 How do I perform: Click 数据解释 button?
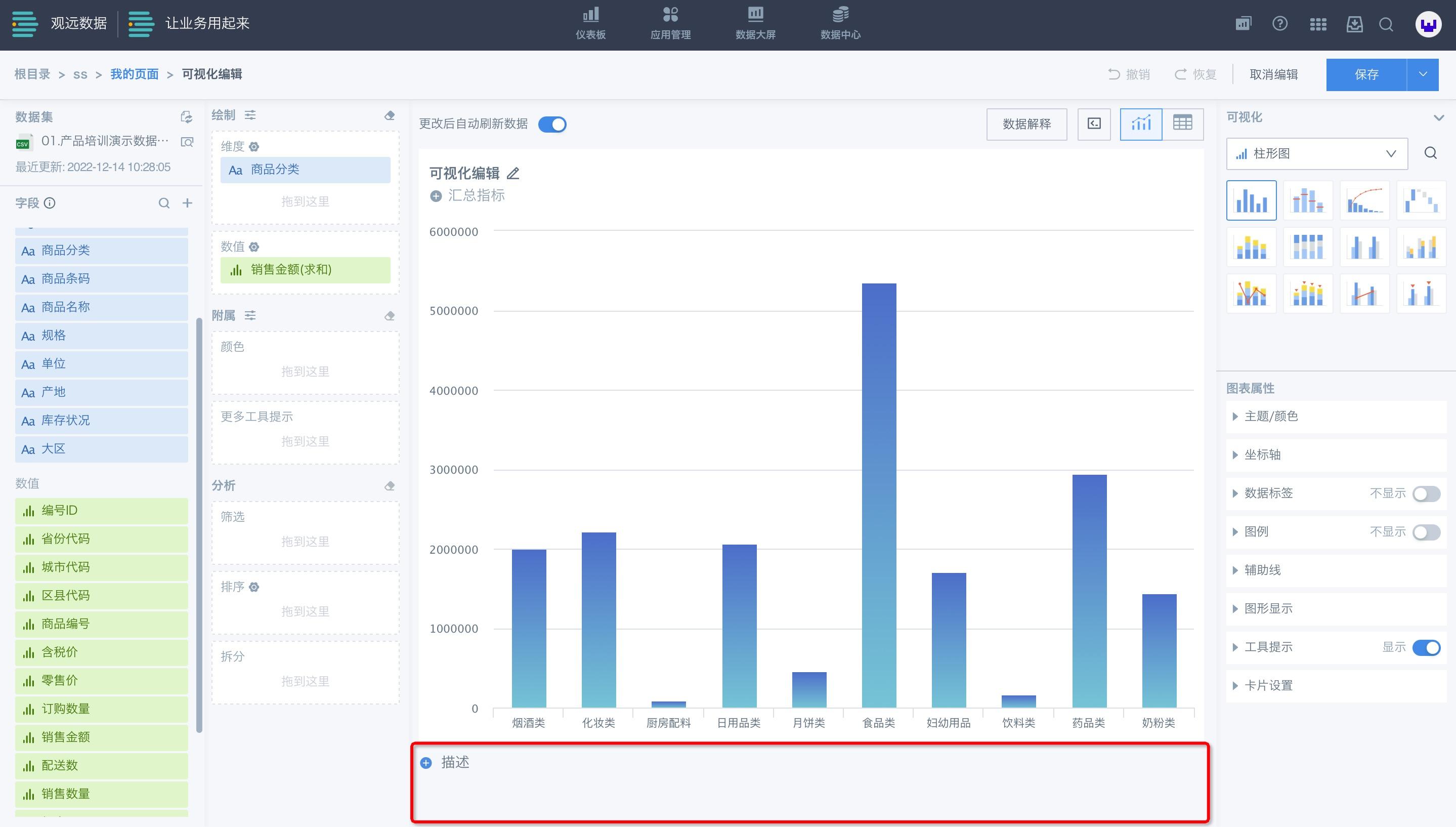click(1026, 124)
